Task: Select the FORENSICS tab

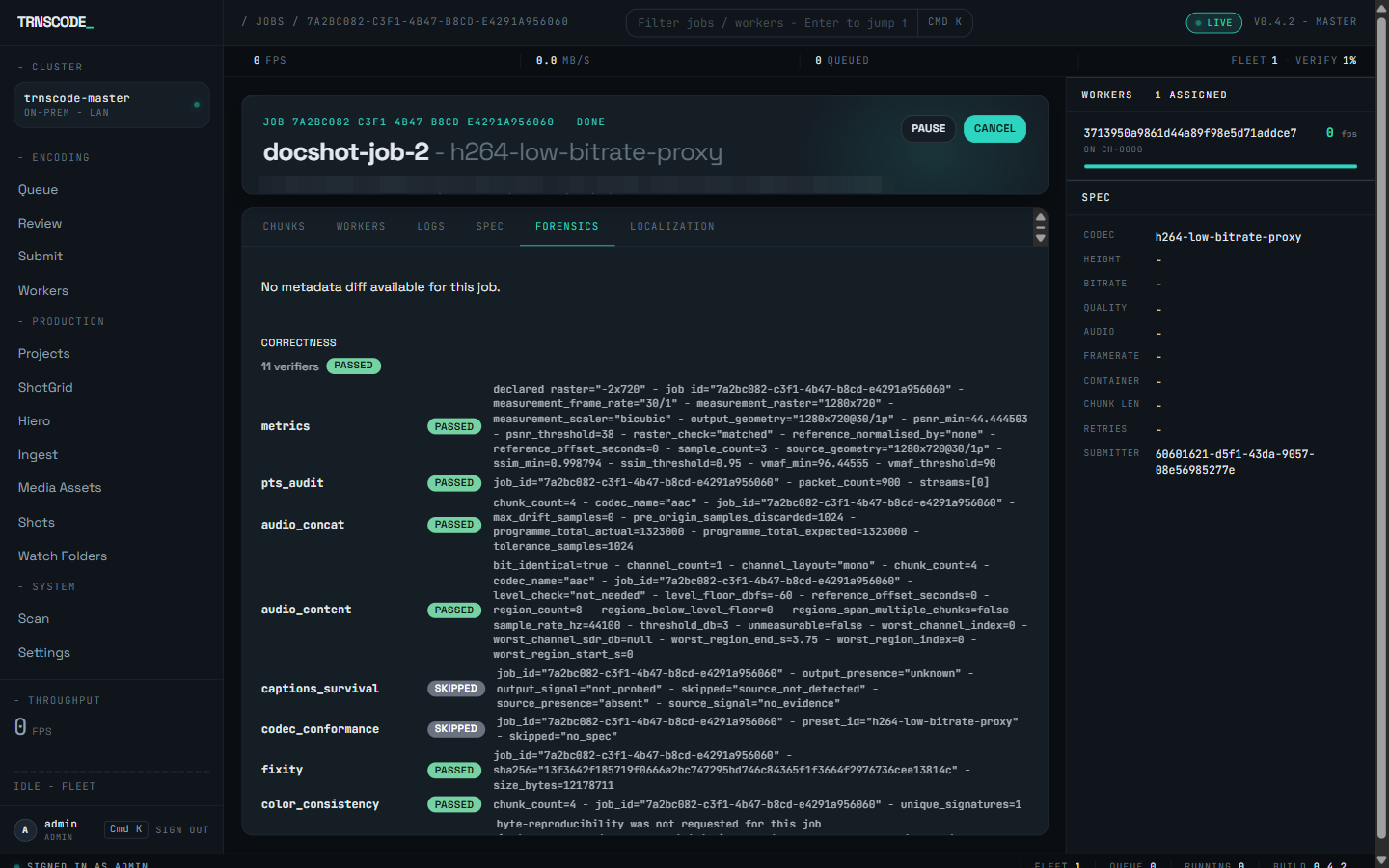Action: pyautogui.click(x=567, y=227)
